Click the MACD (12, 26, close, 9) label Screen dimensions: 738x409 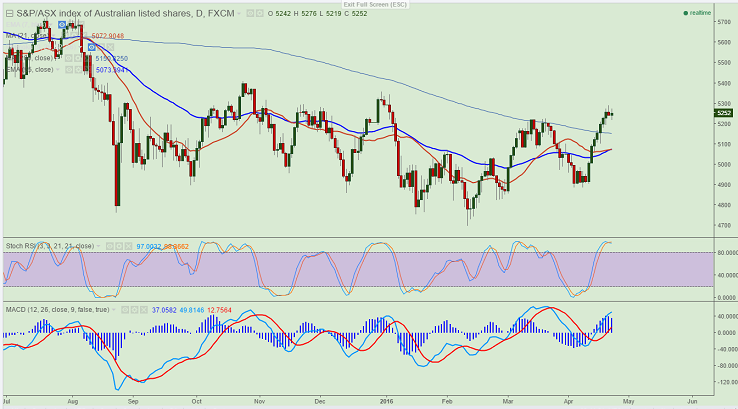click(57, 310)
